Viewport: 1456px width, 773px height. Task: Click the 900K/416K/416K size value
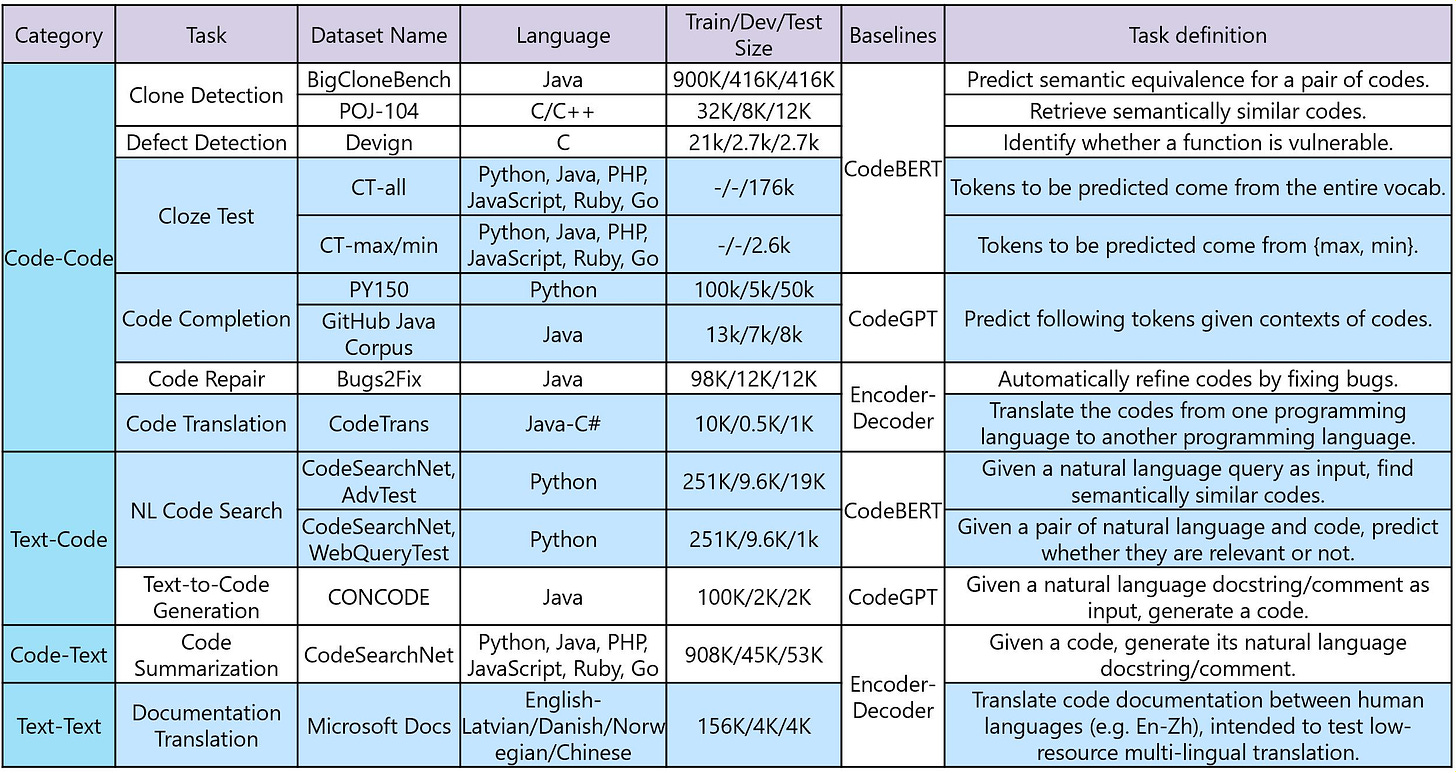click(753, 80)
